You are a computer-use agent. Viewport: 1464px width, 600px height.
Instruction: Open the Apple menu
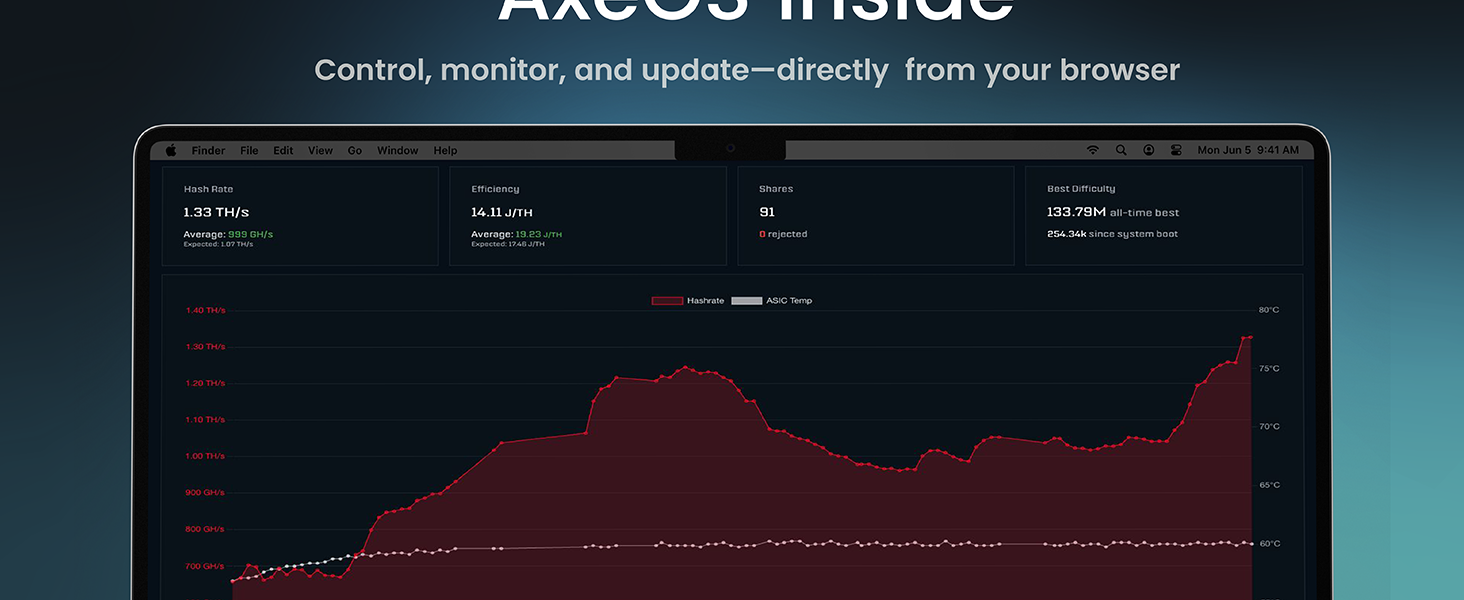click(x=170, y=150)
